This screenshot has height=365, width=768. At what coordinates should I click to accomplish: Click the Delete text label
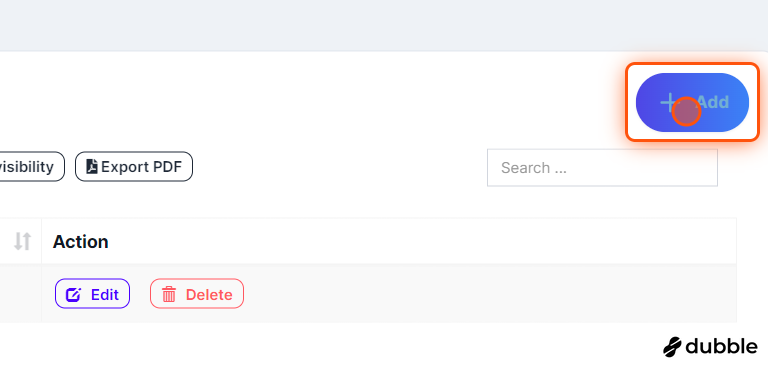click(x=209, y=294)
